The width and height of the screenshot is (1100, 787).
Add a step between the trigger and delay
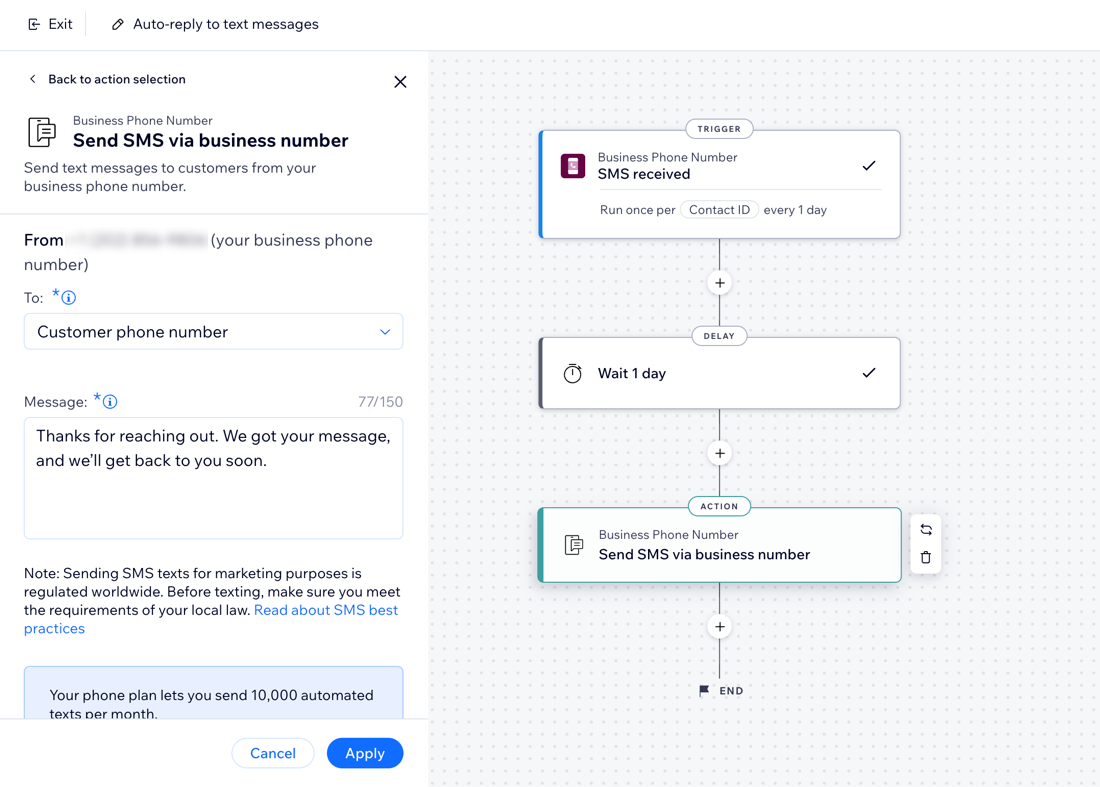[x=720, y=283]
